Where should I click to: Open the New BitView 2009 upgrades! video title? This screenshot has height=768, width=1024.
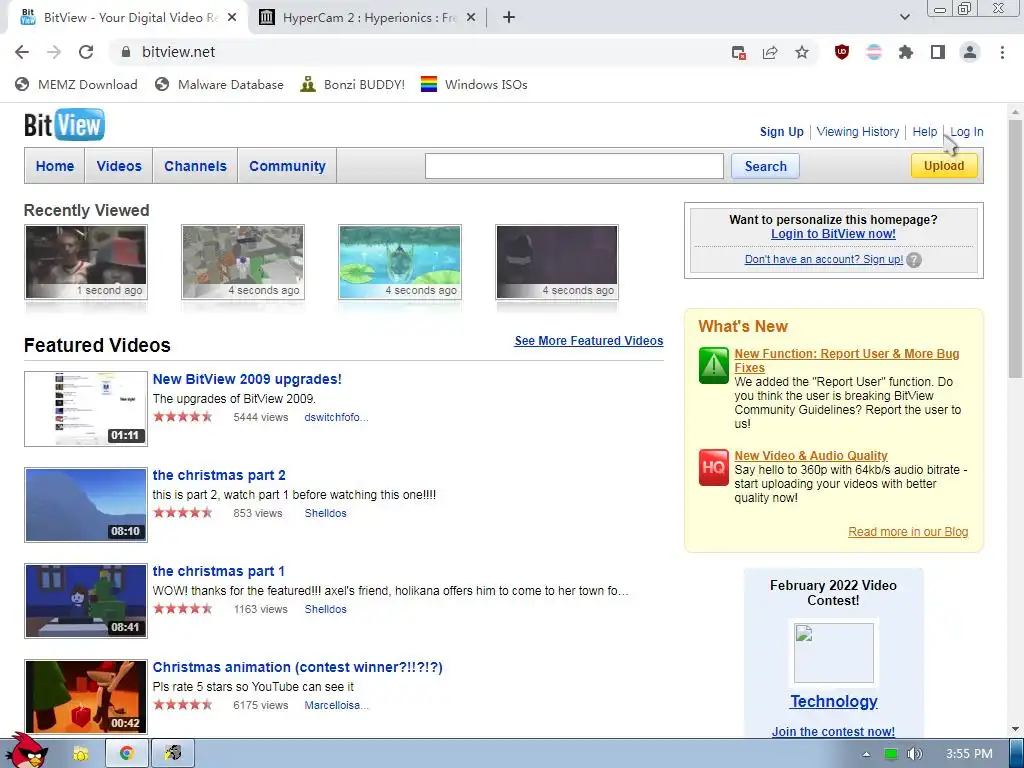click(x=247, y=379)
